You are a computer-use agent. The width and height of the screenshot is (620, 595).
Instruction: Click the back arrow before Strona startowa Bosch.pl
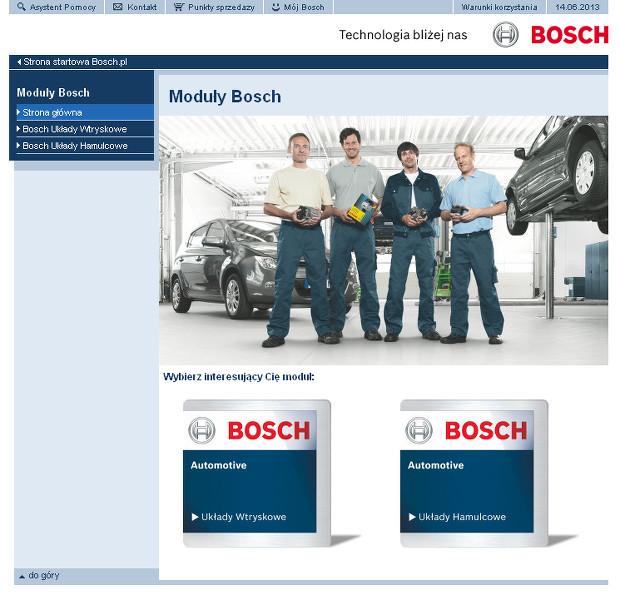pos(19,62)
